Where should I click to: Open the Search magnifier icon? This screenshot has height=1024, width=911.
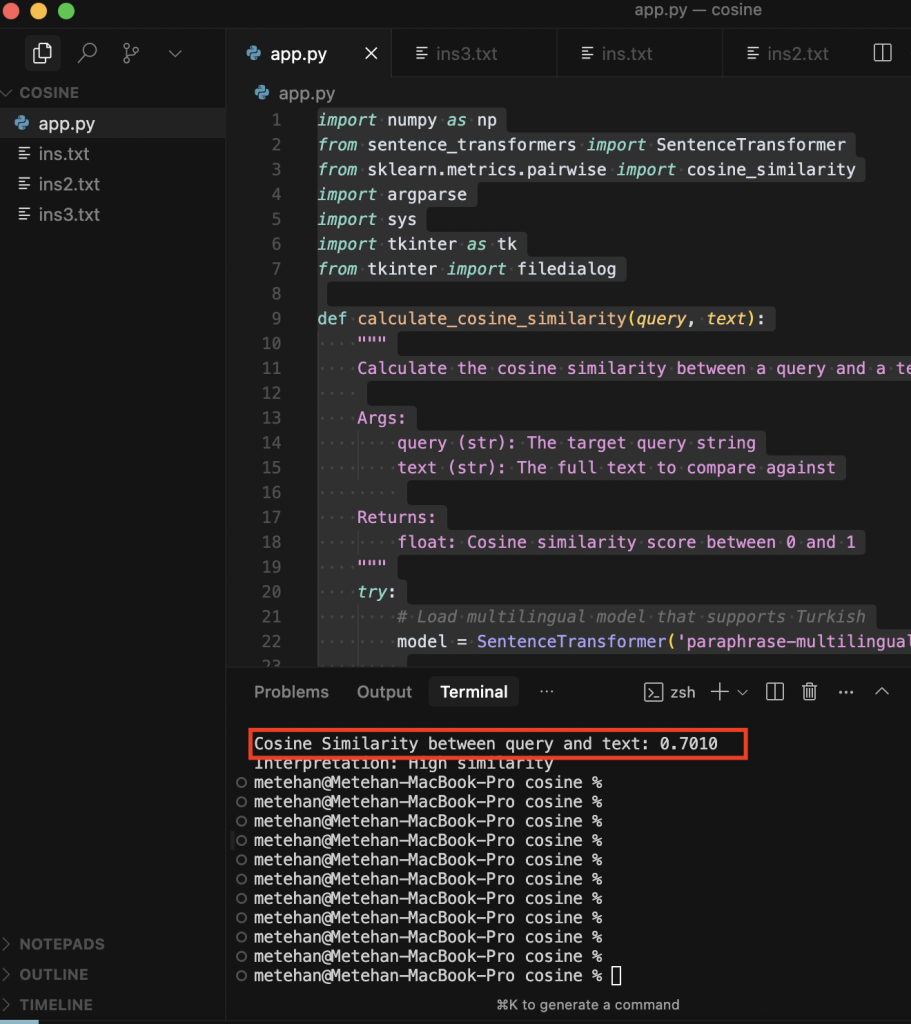(87, 53)
